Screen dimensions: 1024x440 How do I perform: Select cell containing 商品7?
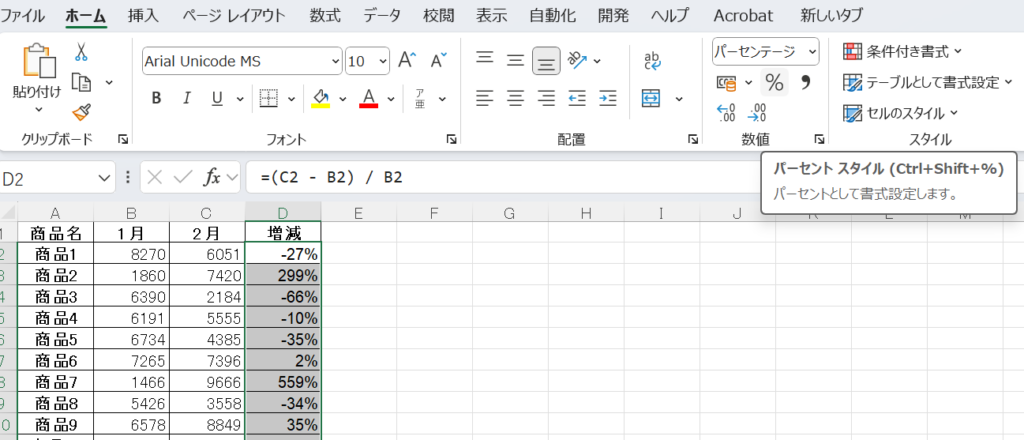[56, 381]
